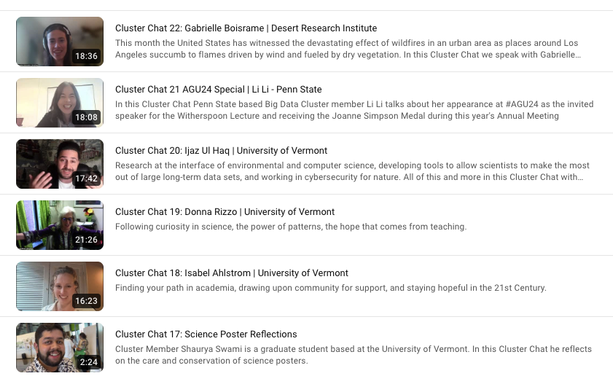This screenshot has width=613, height=376.
Task: Click the 17:42 duration badge
Action: pyautogui.click(x=86, y=179)
